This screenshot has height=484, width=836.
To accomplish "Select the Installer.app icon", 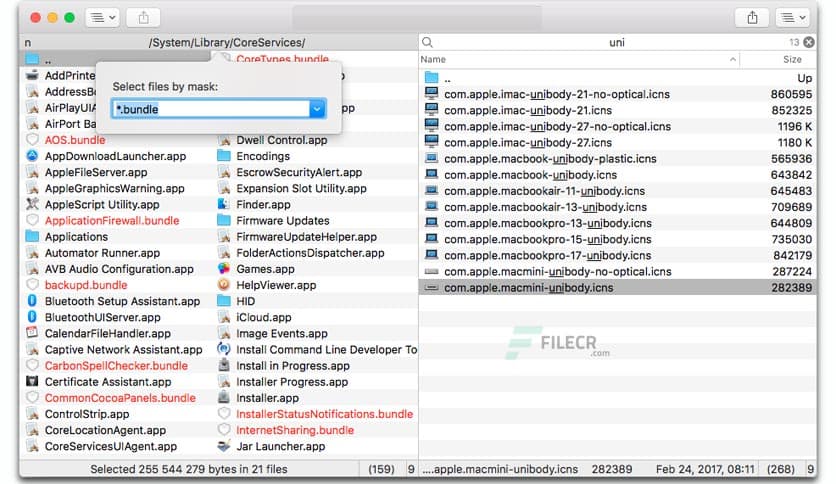I will pos(224,398).
